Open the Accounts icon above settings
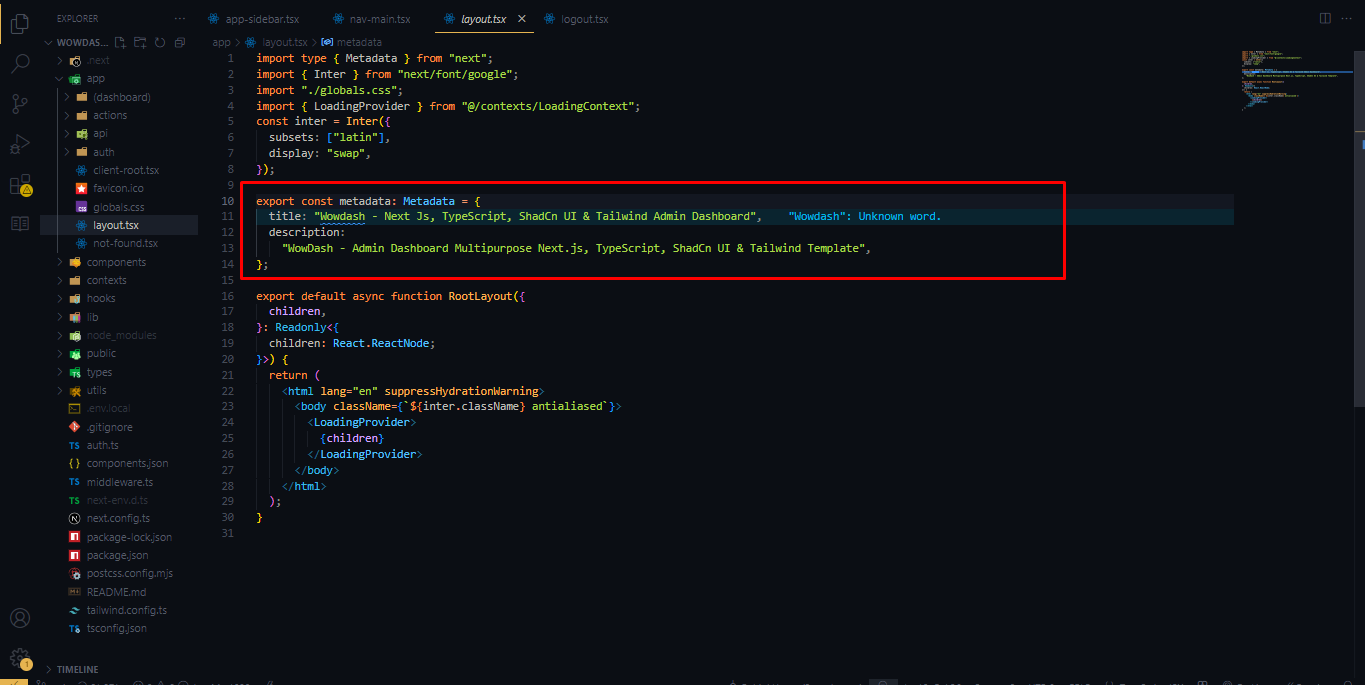This screenshot has width=1365, height=685. point(19,617)
